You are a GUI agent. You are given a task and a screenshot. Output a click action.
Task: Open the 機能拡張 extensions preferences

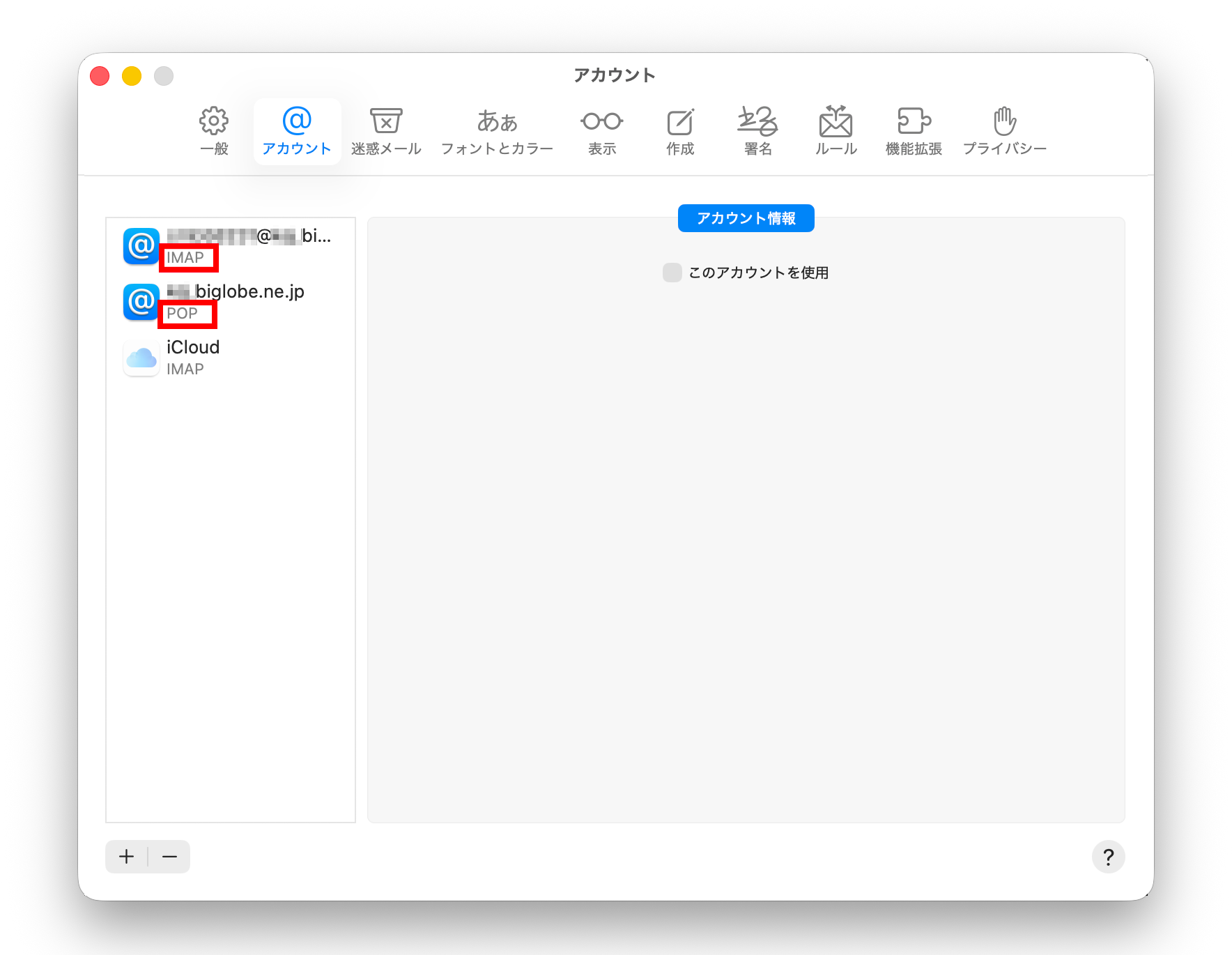[914, 132]
